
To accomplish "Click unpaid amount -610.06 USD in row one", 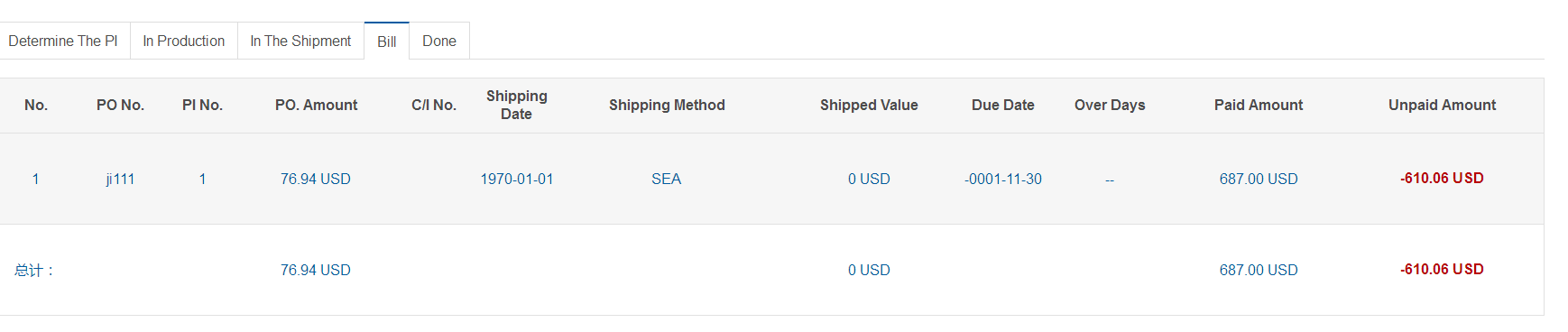I will click(1442, 178).
